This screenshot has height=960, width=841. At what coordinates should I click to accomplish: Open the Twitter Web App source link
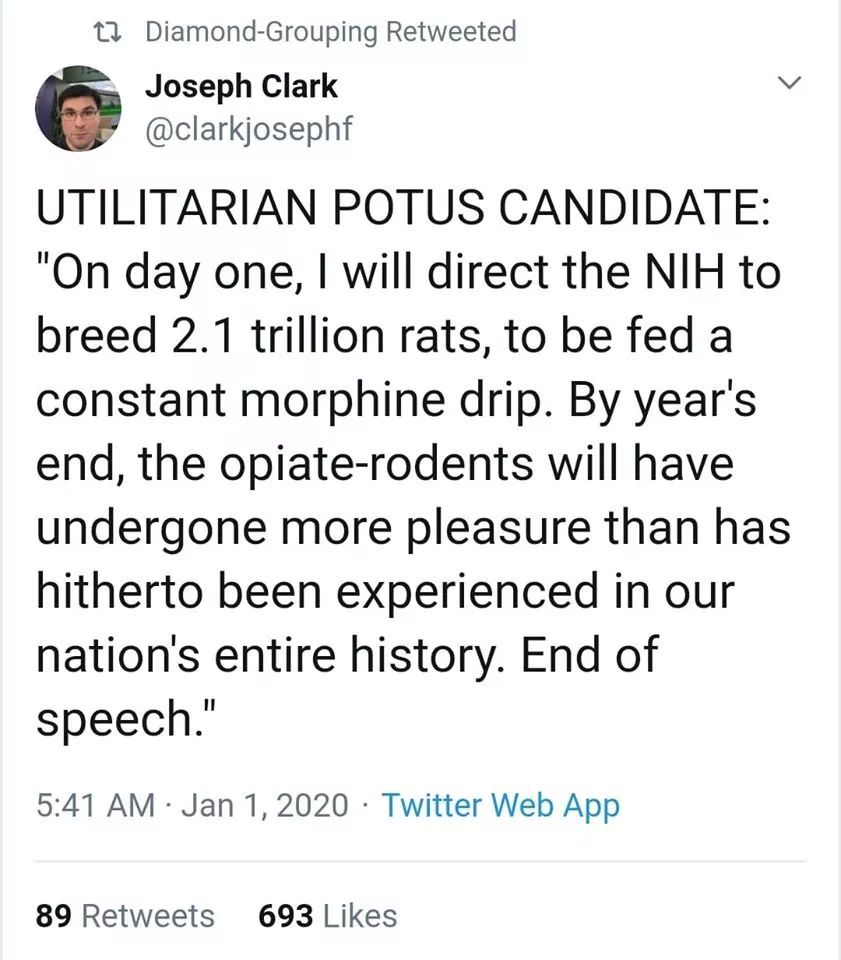500,805
